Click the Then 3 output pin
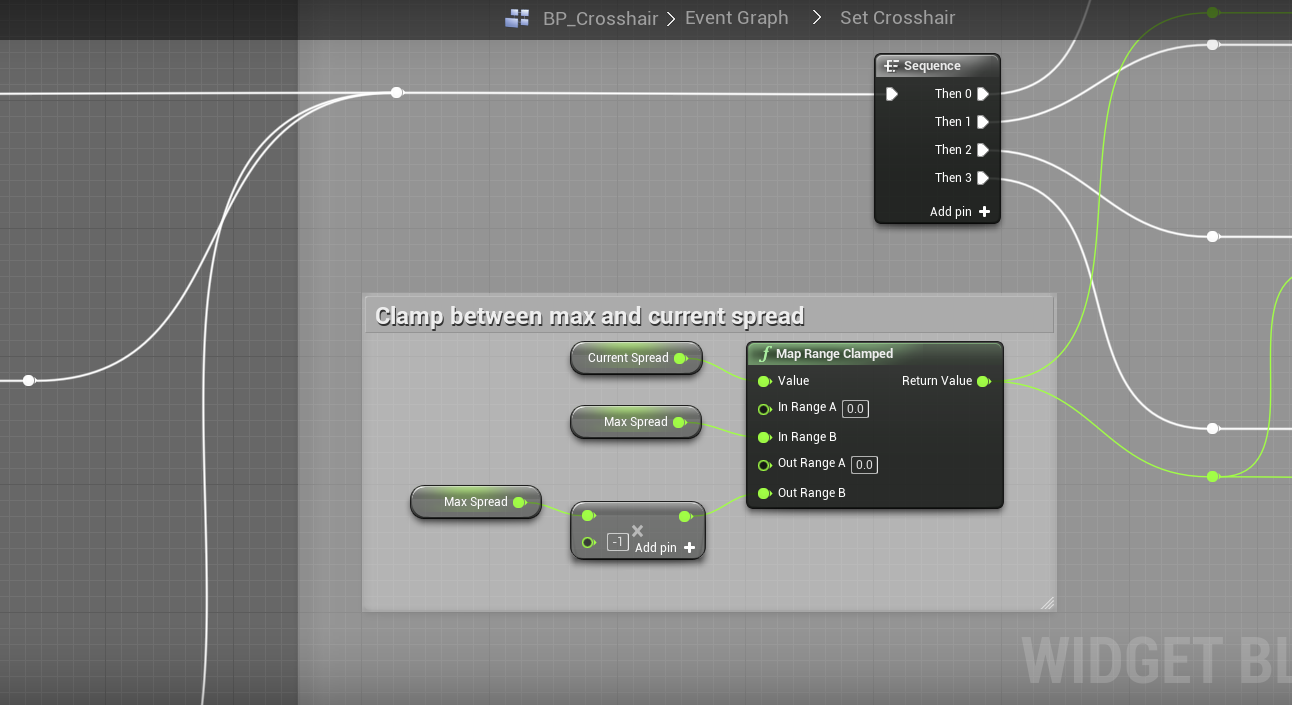Image resolution: width=1292 pixels, height=705 pixels. point(983,178)
